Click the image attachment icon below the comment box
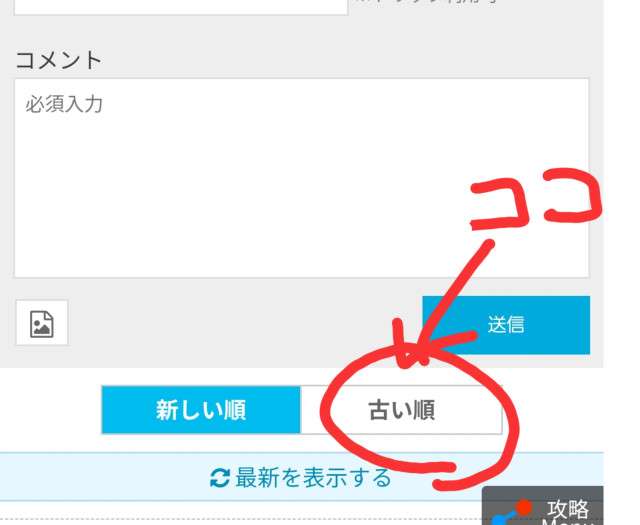This screenshot has height=525, width=640. (x=42, y=324)
